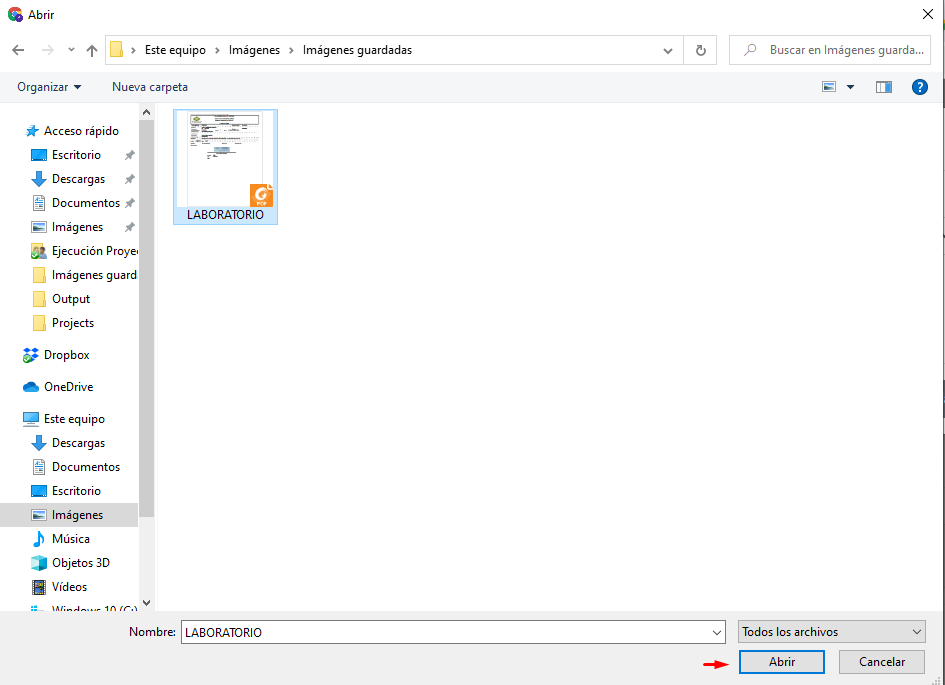Click the Back navigation arrow
945x685 pixels.
point(18,50)
